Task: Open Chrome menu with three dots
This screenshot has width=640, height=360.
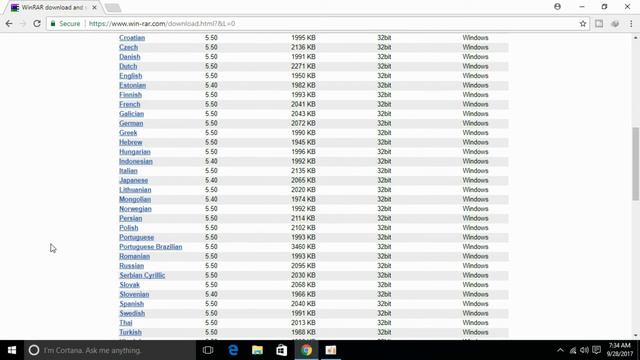Action: click(631, 24)
